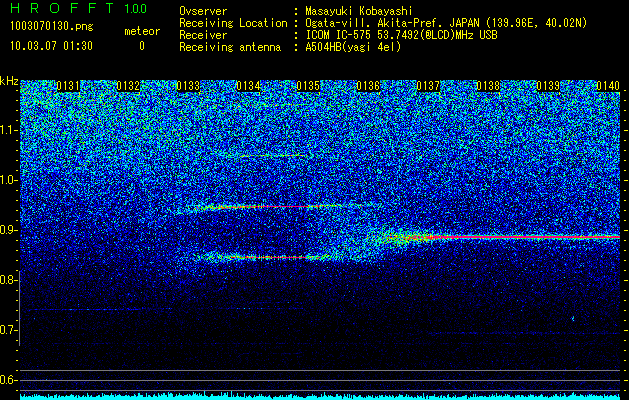The width and height of the screenshot is (629, 400).
Task: Click the 0.8 kHz axis label
Action: (x=9, y=280)
